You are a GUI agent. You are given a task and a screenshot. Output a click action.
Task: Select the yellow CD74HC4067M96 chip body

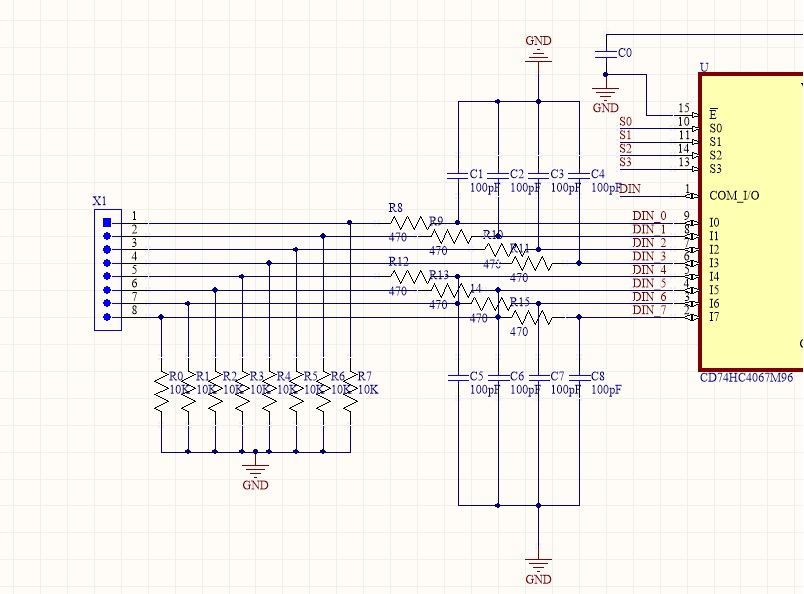coord(752,222)
